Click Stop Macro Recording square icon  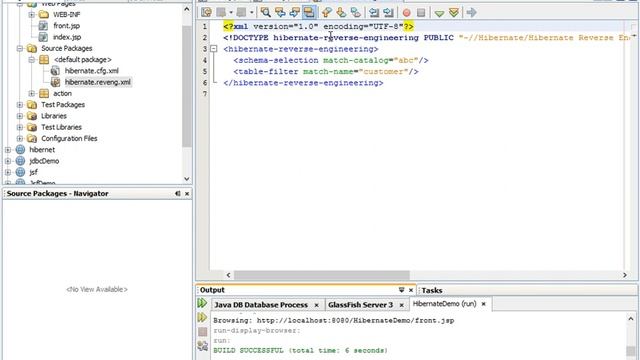click(x=421, y=13)
